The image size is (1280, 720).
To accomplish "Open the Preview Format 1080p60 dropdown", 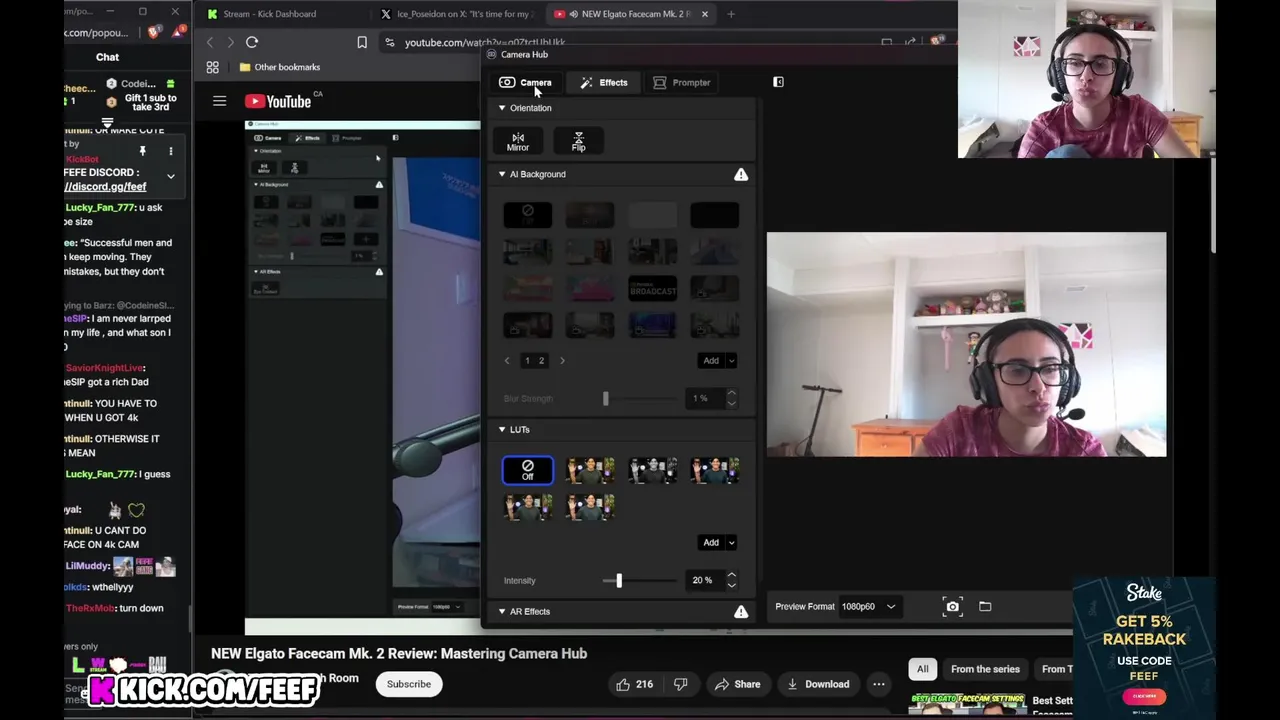I will click(x=868, y=606).
